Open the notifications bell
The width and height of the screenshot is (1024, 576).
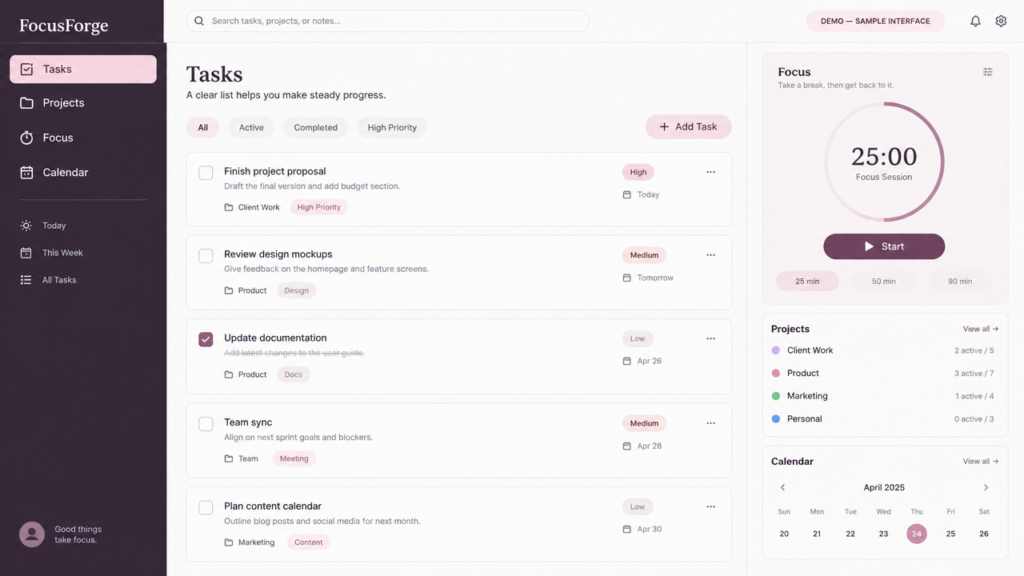(x=975, y=21)
